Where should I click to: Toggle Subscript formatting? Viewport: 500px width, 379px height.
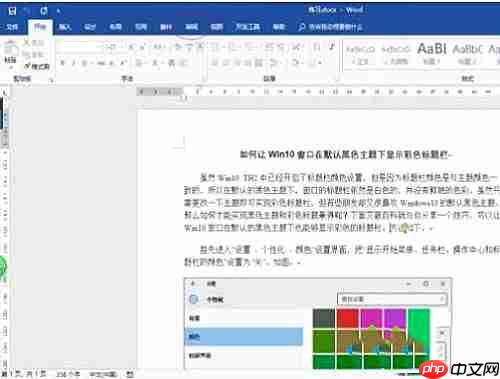(x=112, y=63)
